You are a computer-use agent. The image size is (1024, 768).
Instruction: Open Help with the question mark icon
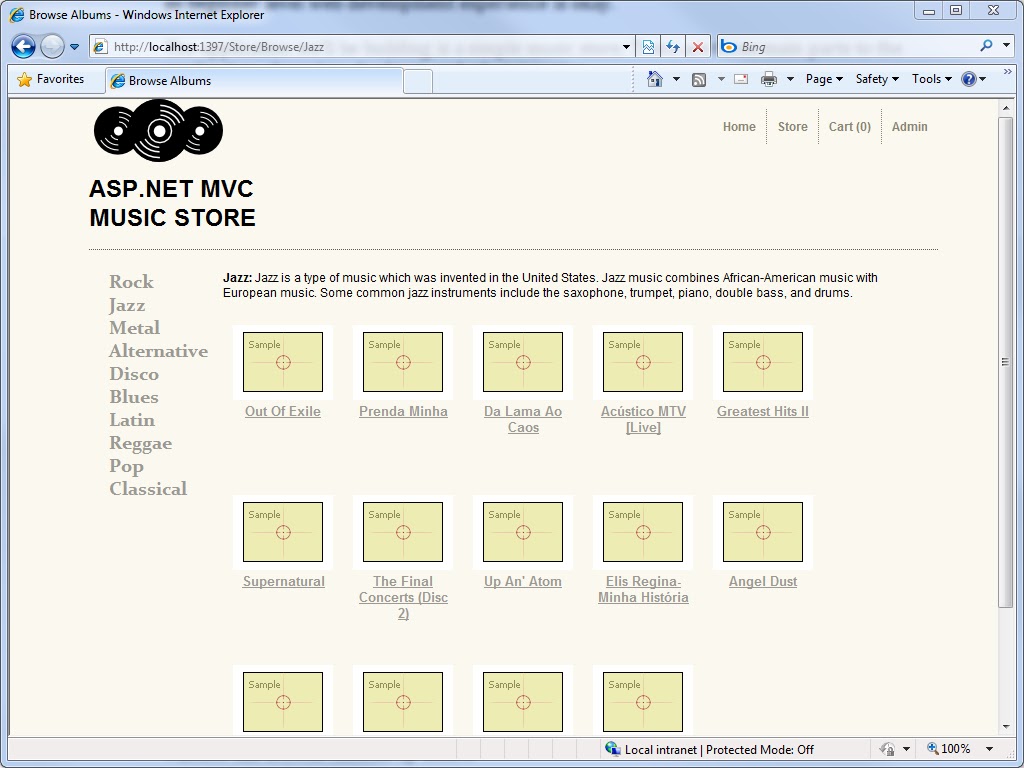(x=968, y=78)
